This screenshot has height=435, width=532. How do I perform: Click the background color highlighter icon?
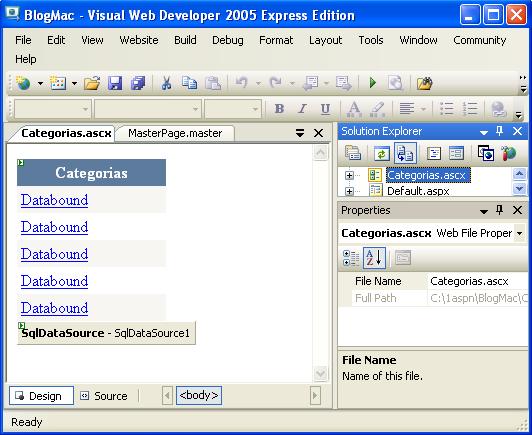click(x=377, y=109)
